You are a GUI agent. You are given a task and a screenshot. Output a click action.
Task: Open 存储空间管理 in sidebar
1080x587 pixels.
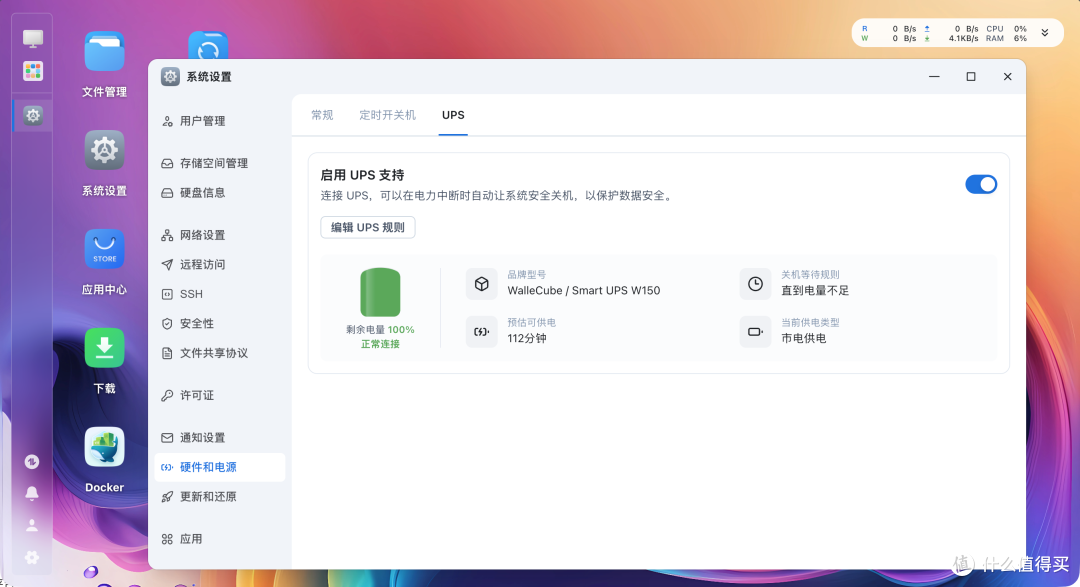[220, 163]
